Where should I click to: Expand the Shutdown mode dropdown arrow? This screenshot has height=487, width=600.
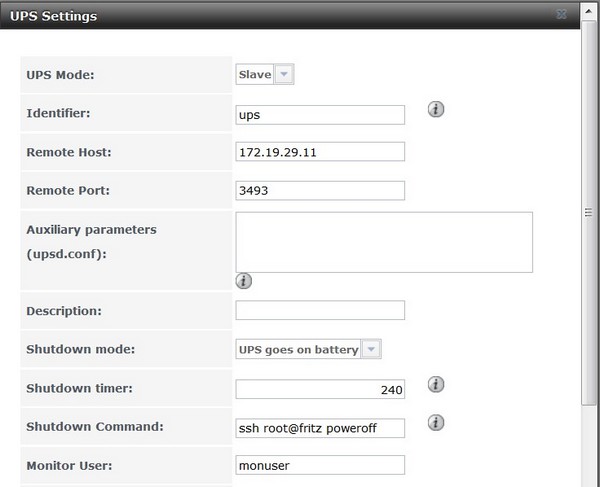coord(371,349)
